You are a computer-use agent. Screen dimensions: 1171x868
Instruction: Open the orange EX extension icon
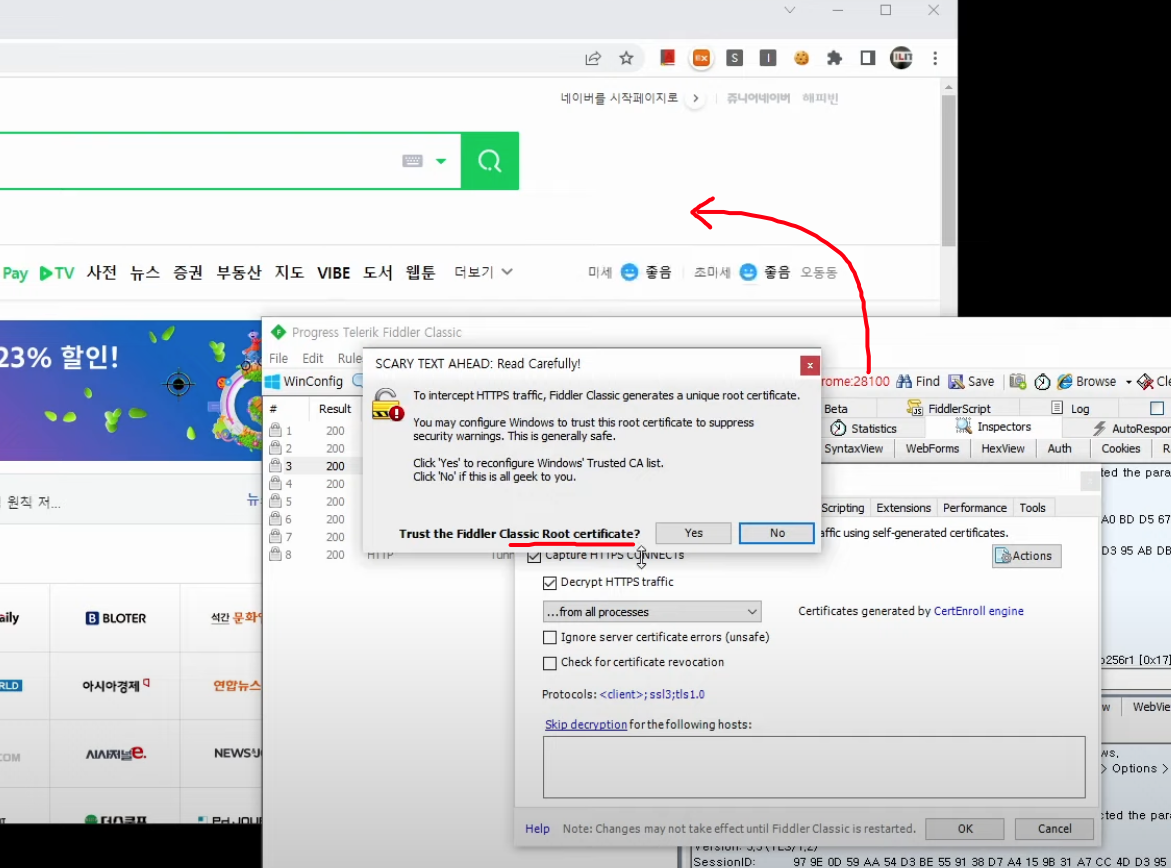pyautogui.click(x=701, y=58)
